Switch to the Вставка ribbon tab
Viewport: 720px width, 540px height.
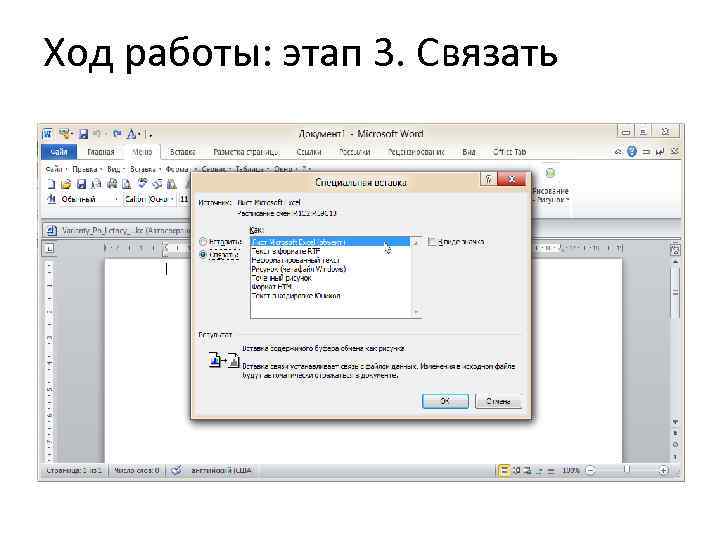point(183,152)
